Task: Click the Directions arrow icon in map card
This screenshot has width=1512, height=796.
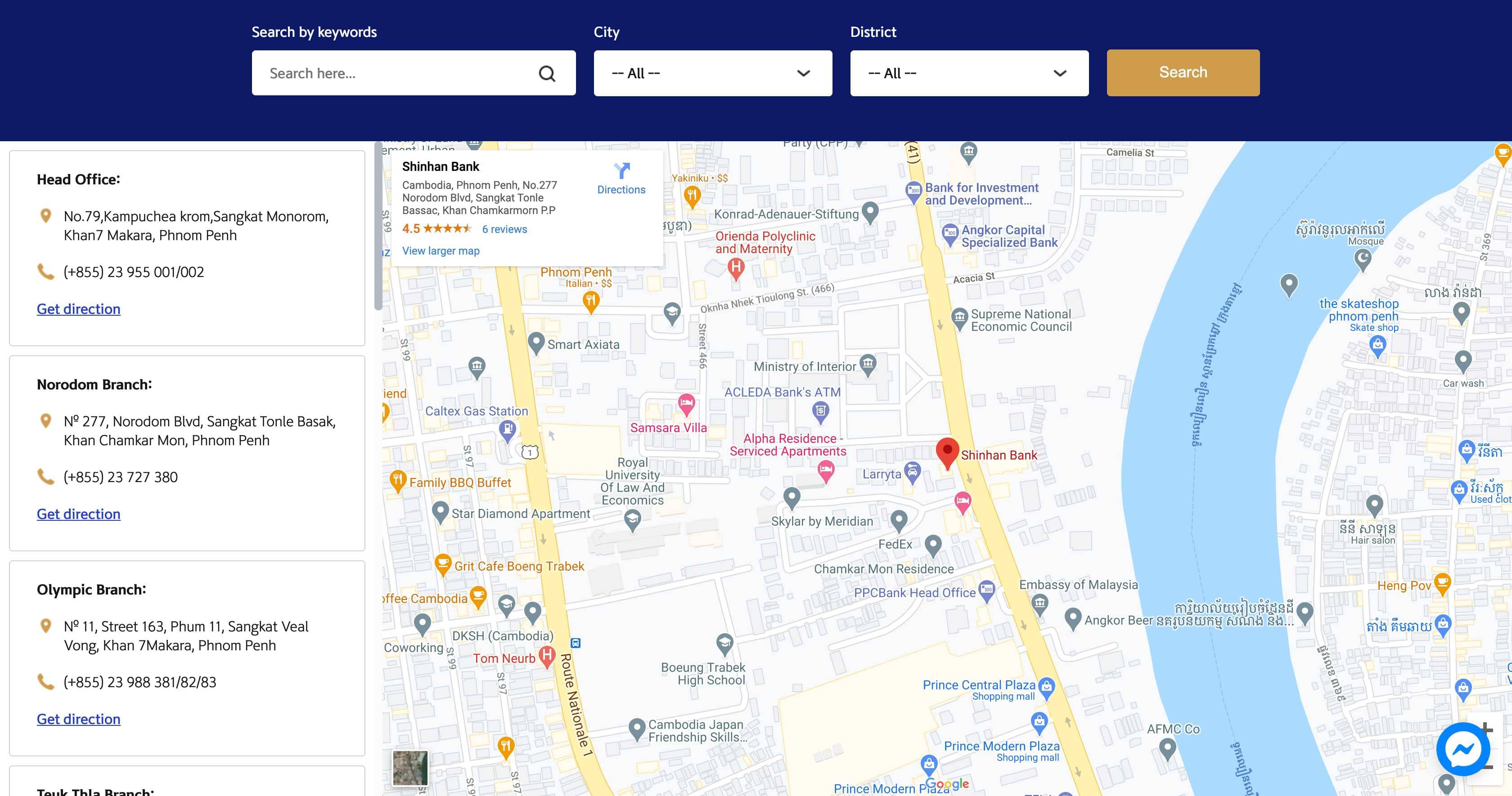Action: [x=621, y=171]
